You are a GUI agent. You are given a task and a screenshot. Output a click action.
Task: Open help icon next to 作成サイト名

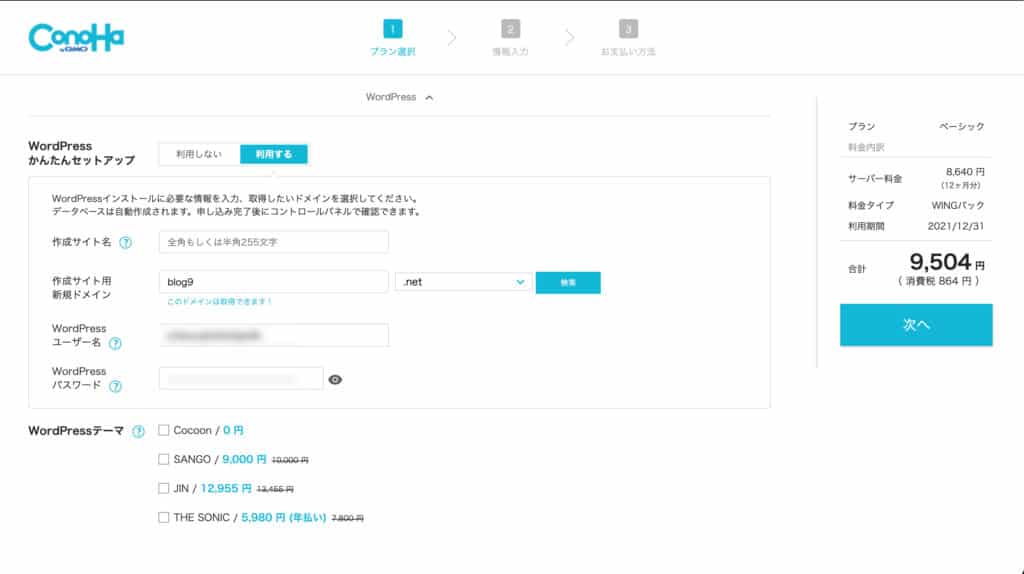pyautogui.click(x=125, y=242)
